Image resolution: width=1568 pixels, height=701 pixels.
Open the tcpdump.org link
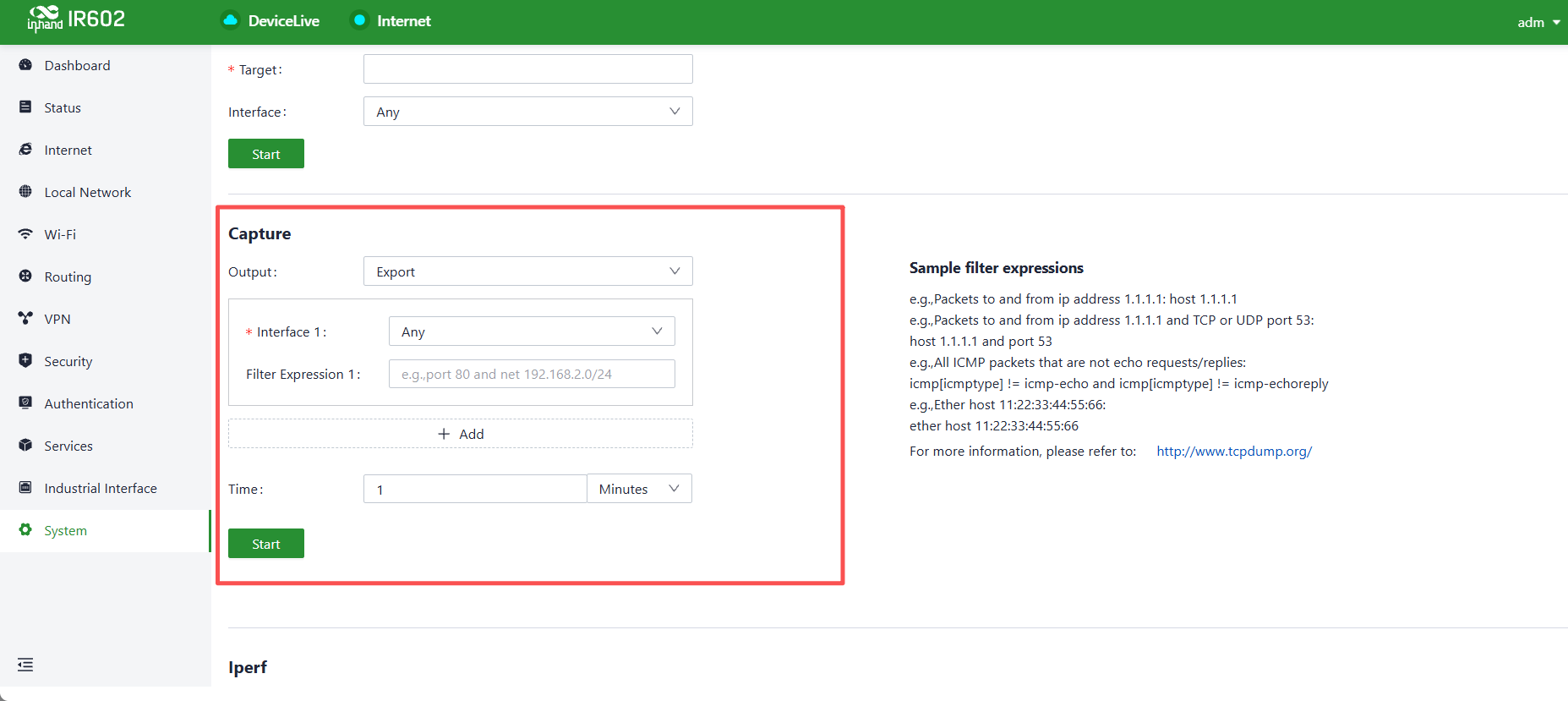tap(1234, 451)
